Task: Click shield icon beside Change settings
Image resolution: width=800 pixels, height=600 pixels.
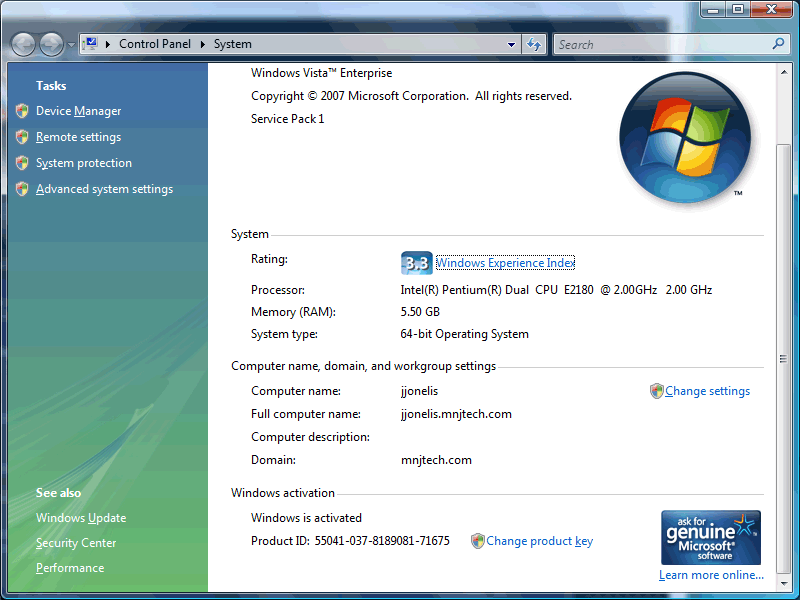Action: click(657, 391)
